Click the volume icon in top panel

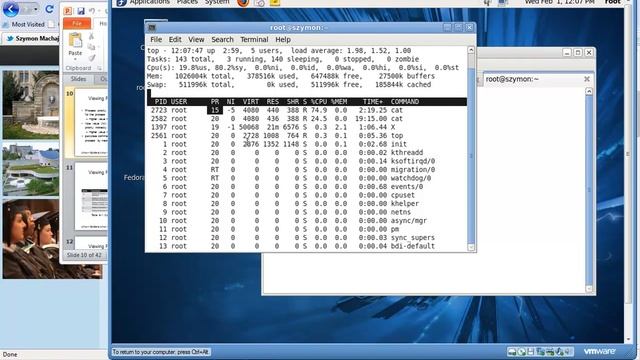[487, 3]
